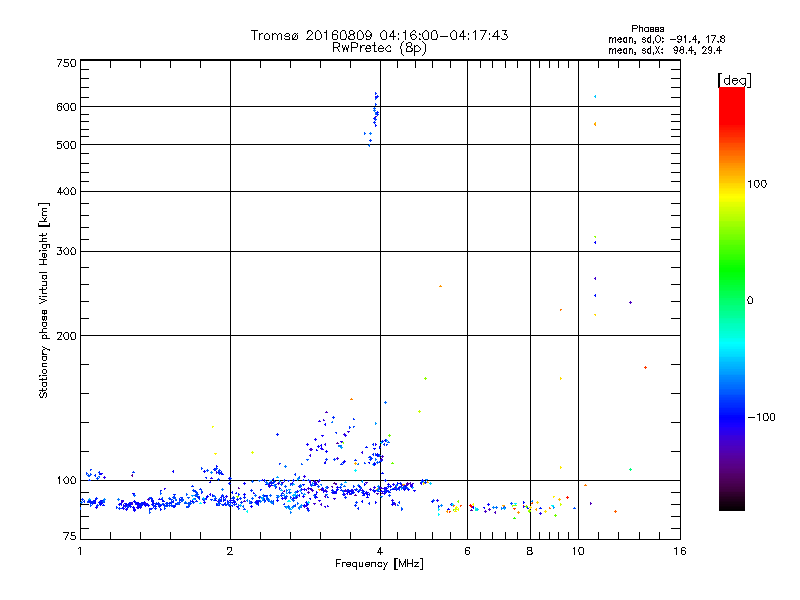
Task: Click the 'Frequency [MHz]' x-axis label
Action: pyautogui.click(x=379, y=564)
